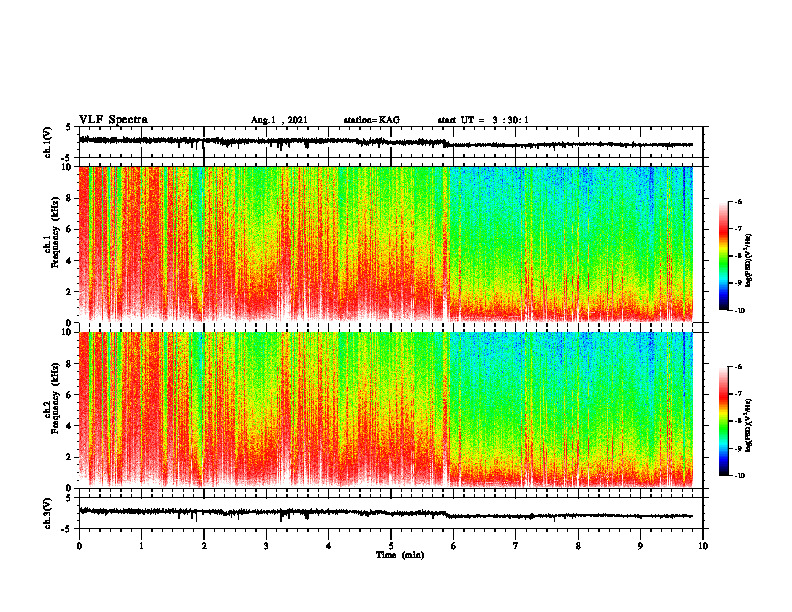Viewport: 792px width, 612px height.
Task: Click time axis tick label "8"
Action: pyautogui.click(x=578, y=546)
